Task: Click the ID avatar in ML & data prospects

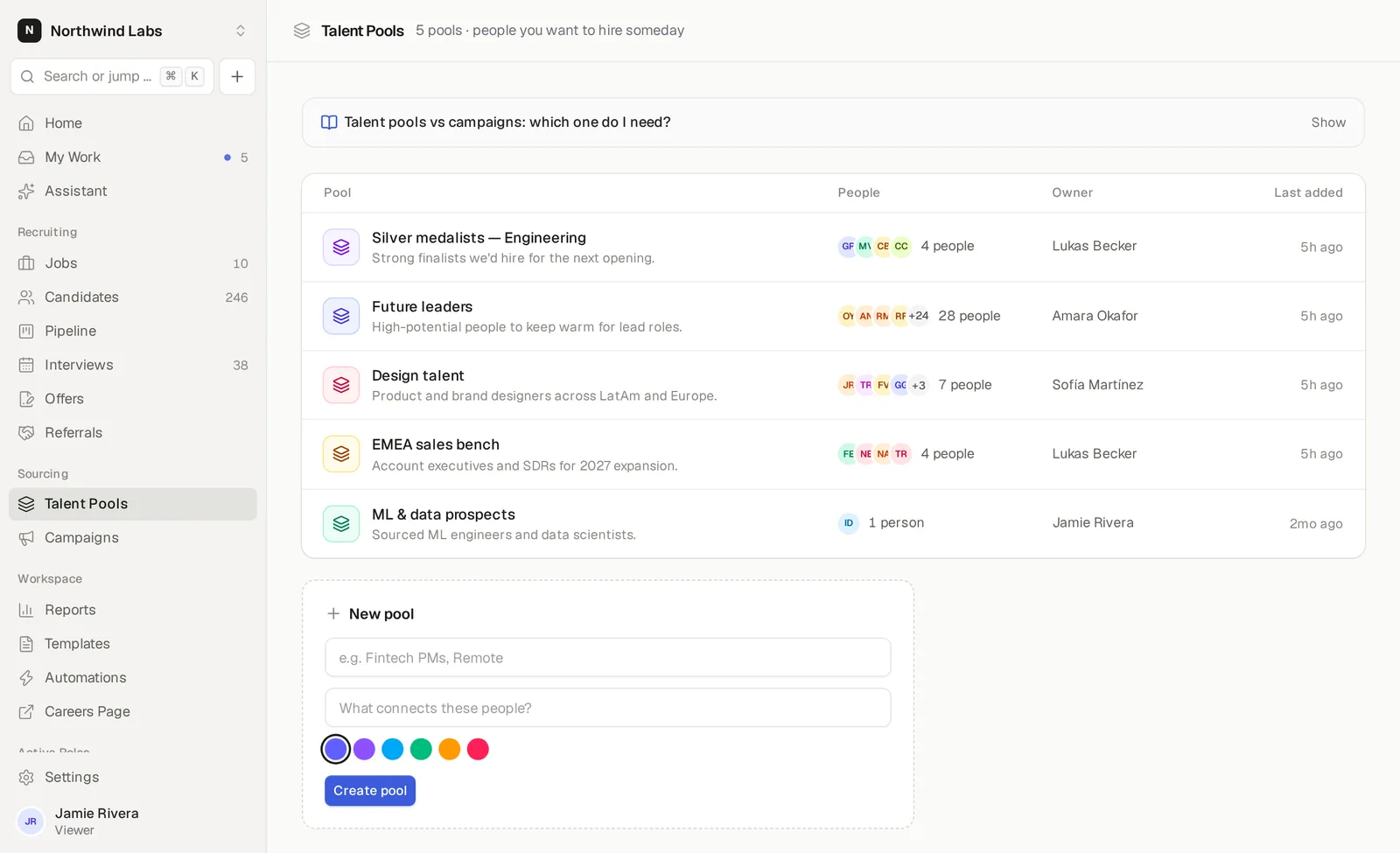Action: 849,523
